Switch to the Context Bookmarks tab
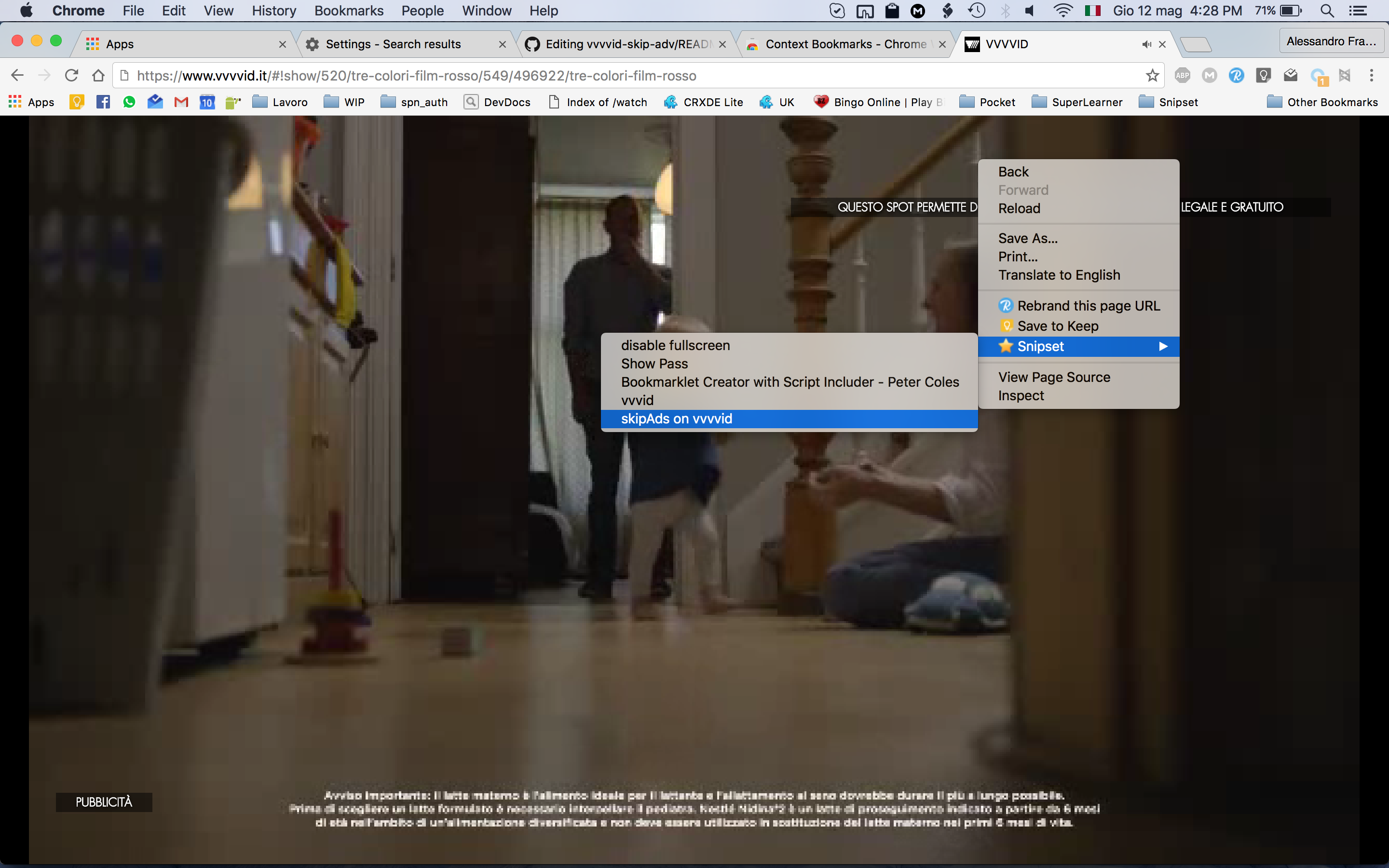The image size is (1389, 868). click(x=845, y=44)
